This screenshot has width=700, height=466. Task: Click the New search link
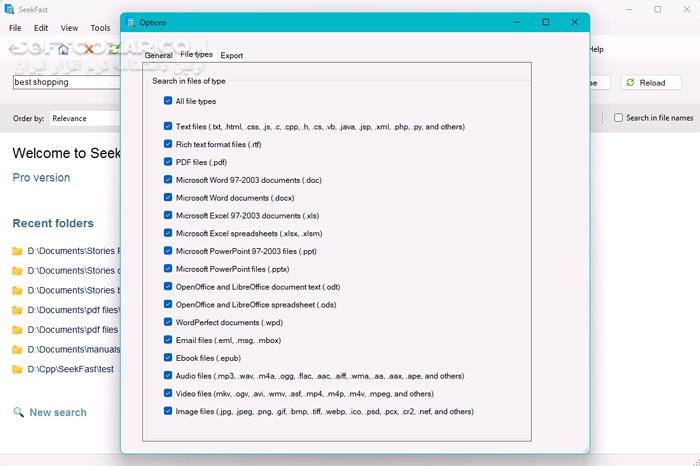coord(58,412)
